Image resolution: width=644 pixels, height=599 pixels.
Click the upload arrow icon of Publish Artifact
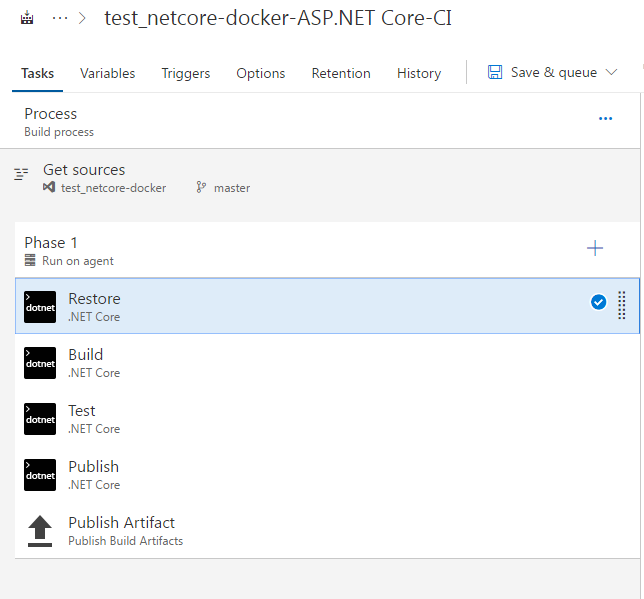coord(40,531)
